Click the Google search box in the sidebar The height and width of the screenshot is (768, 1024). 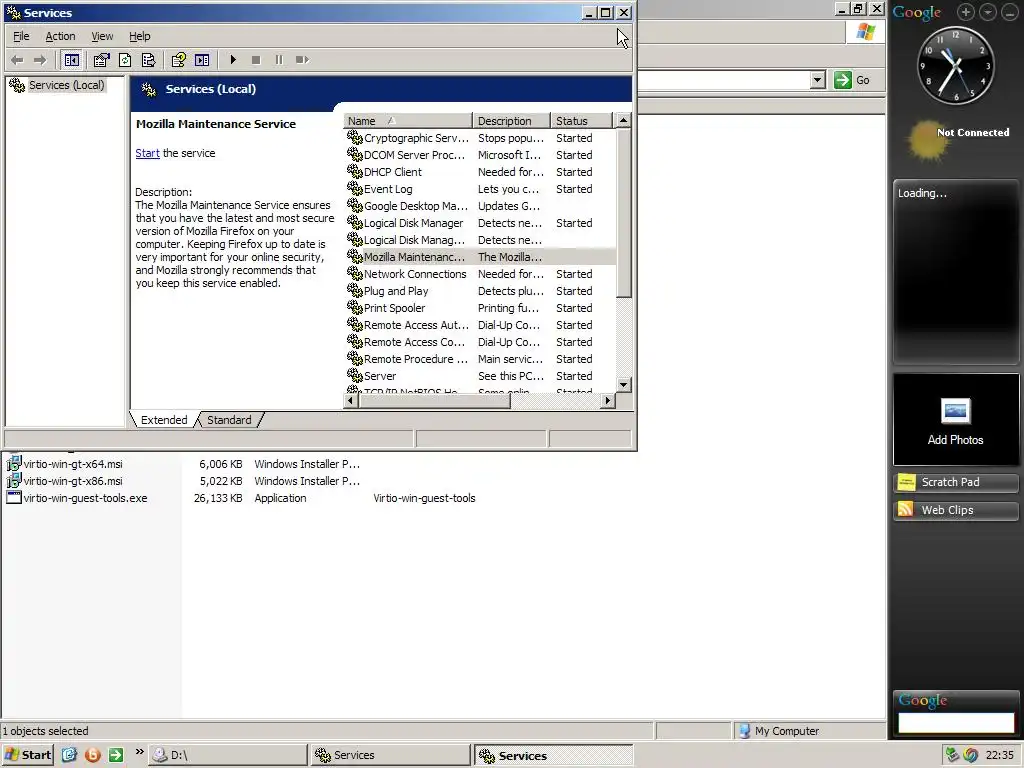tap(956, 722)
